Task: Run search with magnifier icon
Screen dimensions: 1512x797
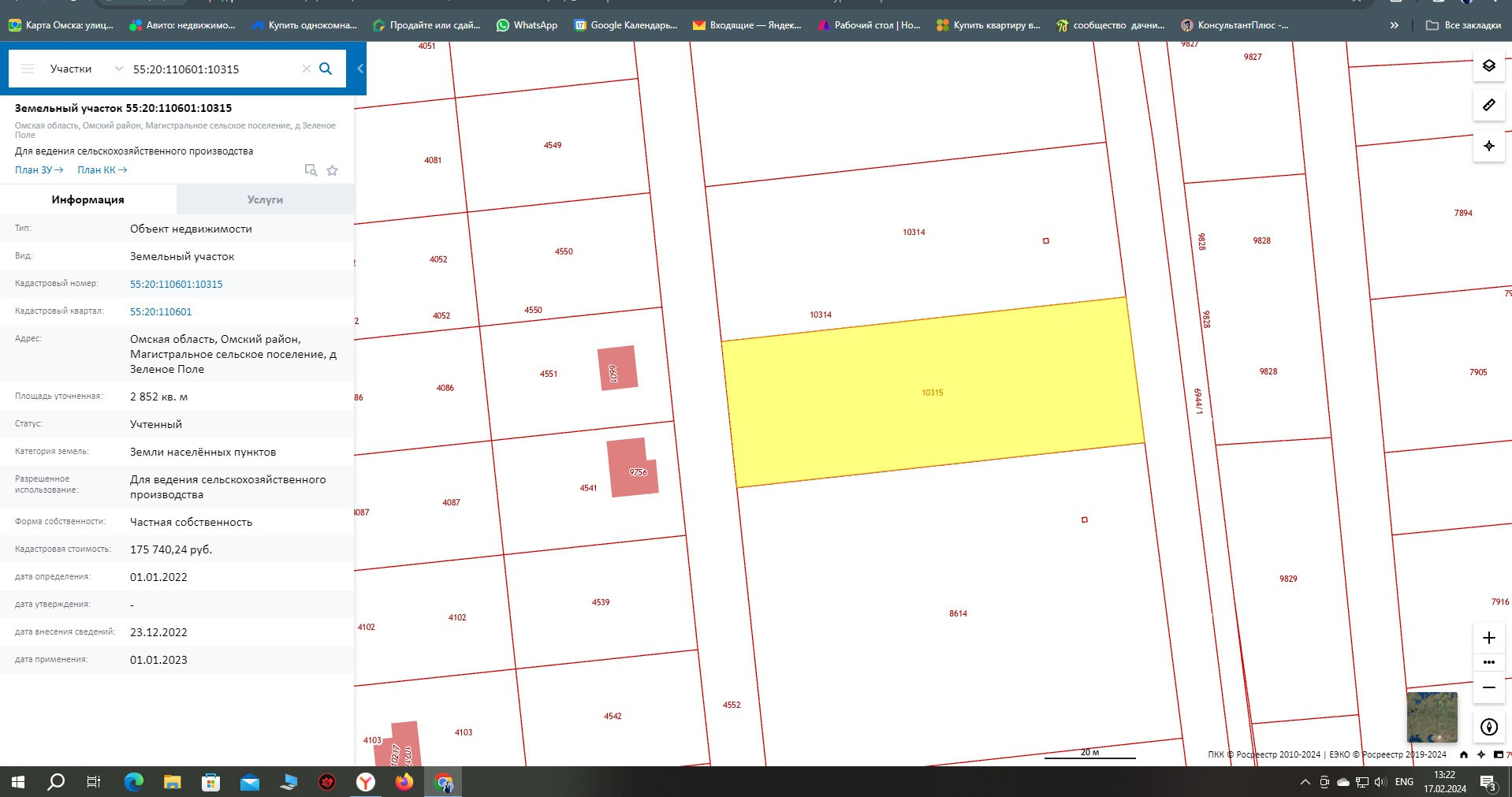Action: (x=326, y=69)
